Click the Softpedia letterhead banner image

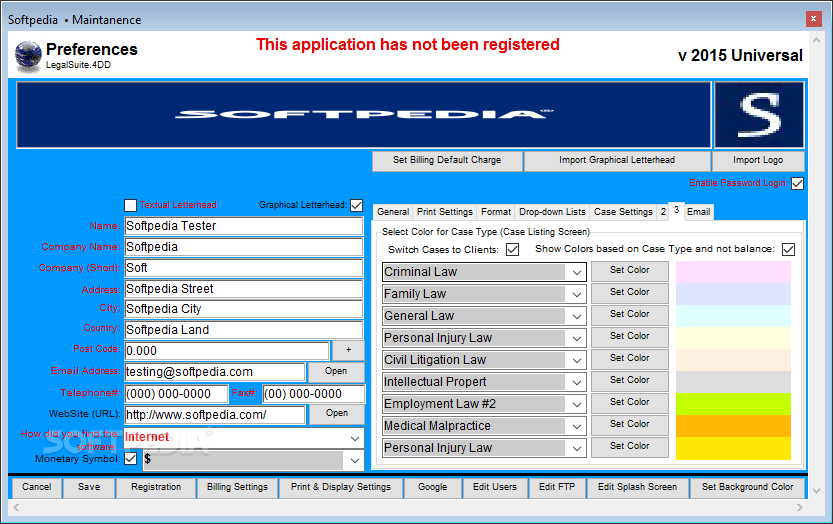pyautogui.click(x=364, y=115)
